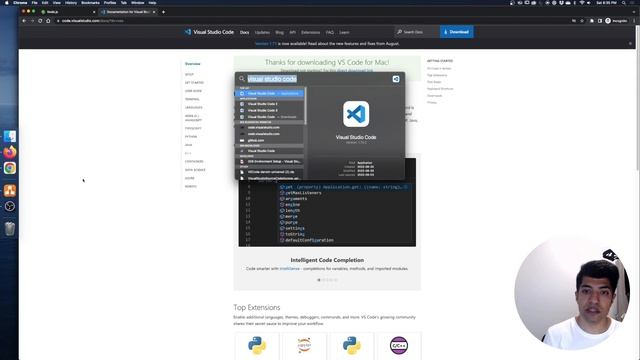This screenshot has height=360, width=640.
Task: Open the Setup section in docs sidebar
Action: 189,75
